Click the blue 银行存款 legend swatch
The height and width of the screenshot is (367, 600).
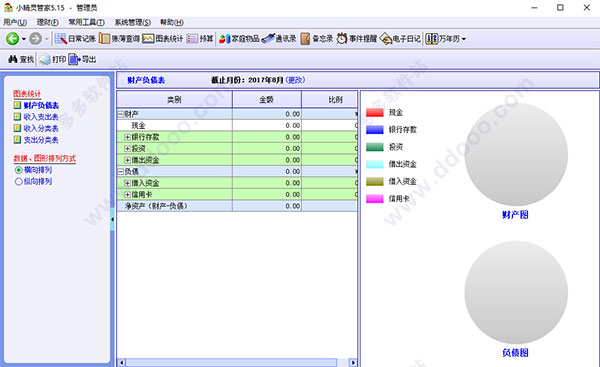[x=375, y=130]
